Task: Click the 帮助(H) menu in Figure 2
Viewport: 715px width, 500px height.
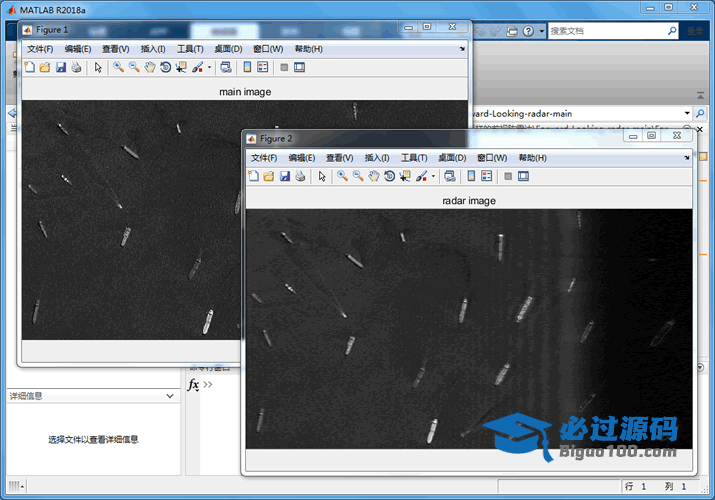Action: coord(533,158)
